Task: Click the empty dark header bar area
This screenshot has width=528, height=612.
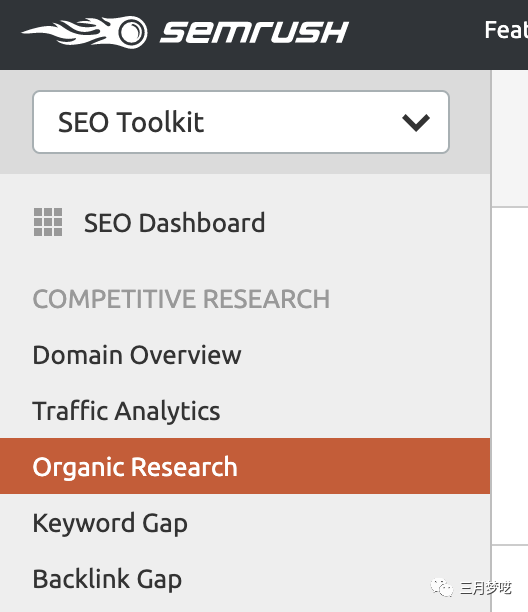Action: click(x=416, y=34)
